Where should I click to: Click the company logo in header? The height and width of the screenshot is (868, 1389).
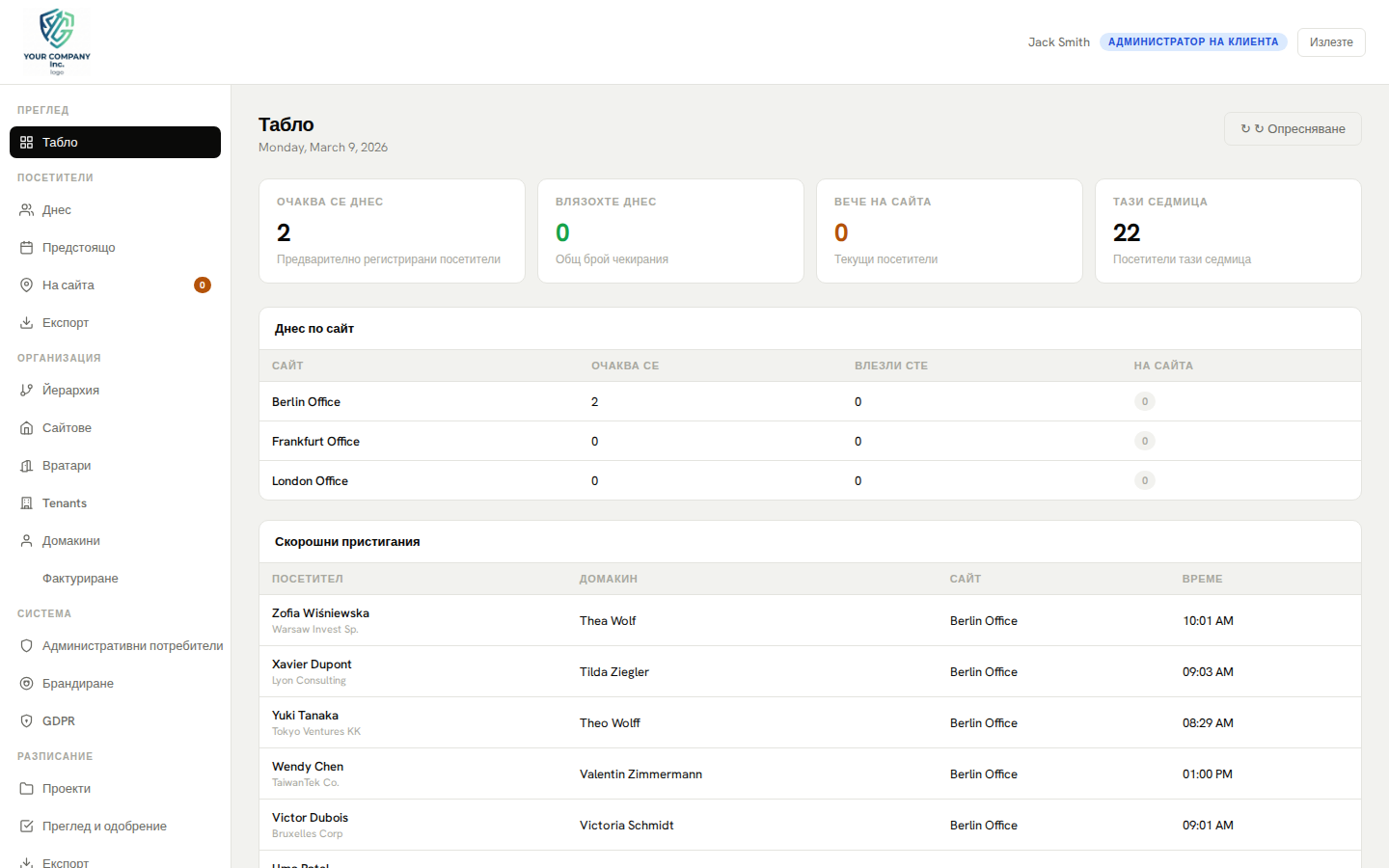(x=57, y=41)
